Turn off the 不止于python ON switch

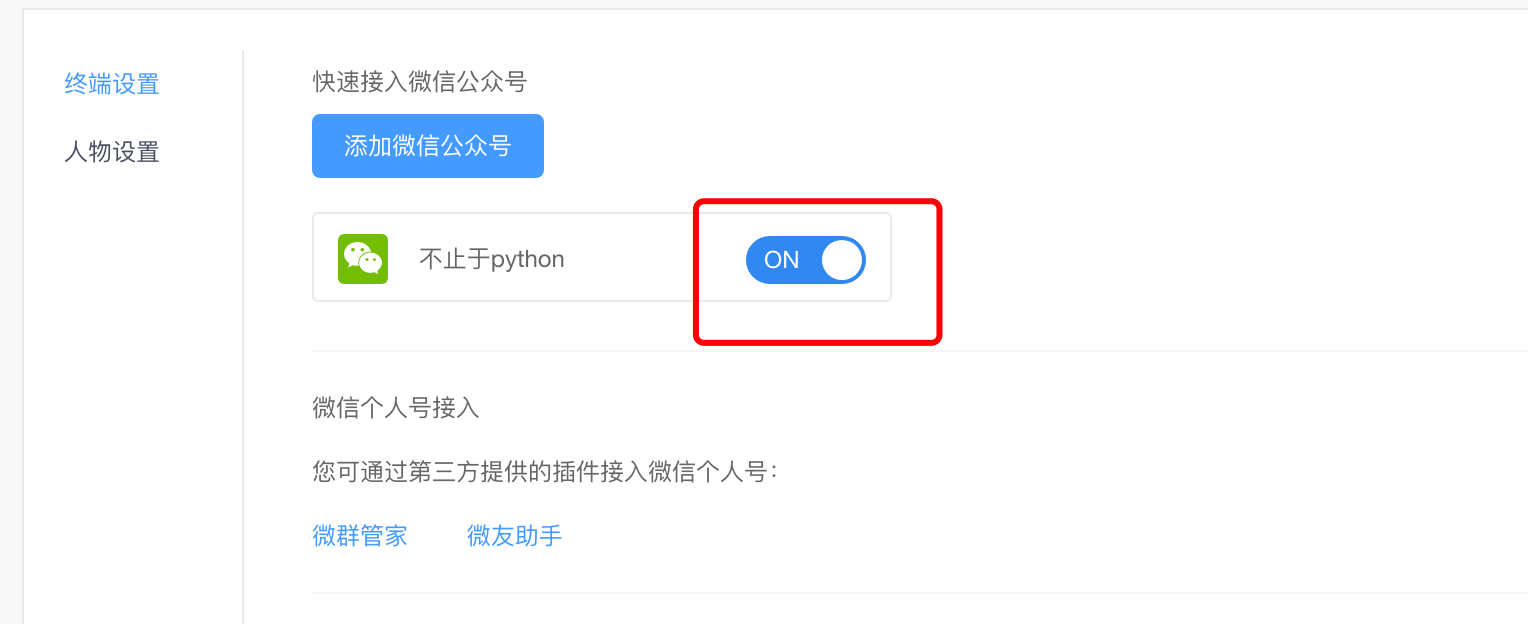coord(805,260)
